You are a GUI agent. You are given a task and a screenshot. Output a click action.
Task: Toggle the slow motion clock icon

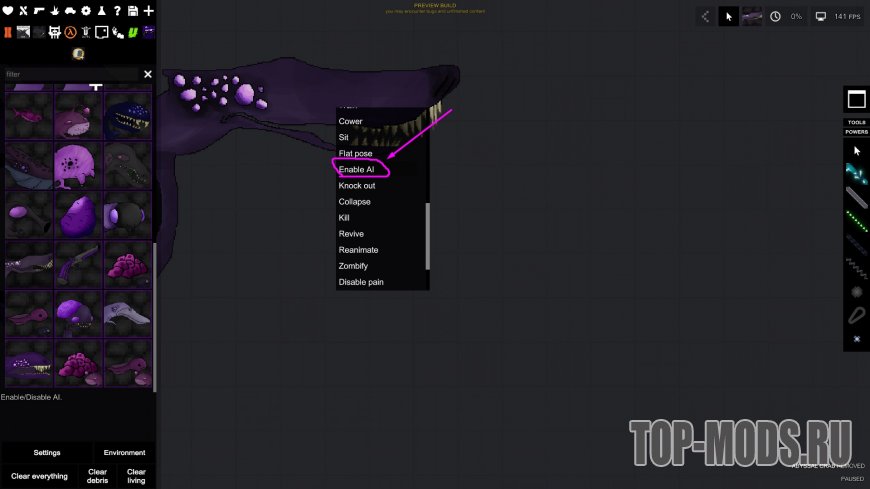coord(775,16)
